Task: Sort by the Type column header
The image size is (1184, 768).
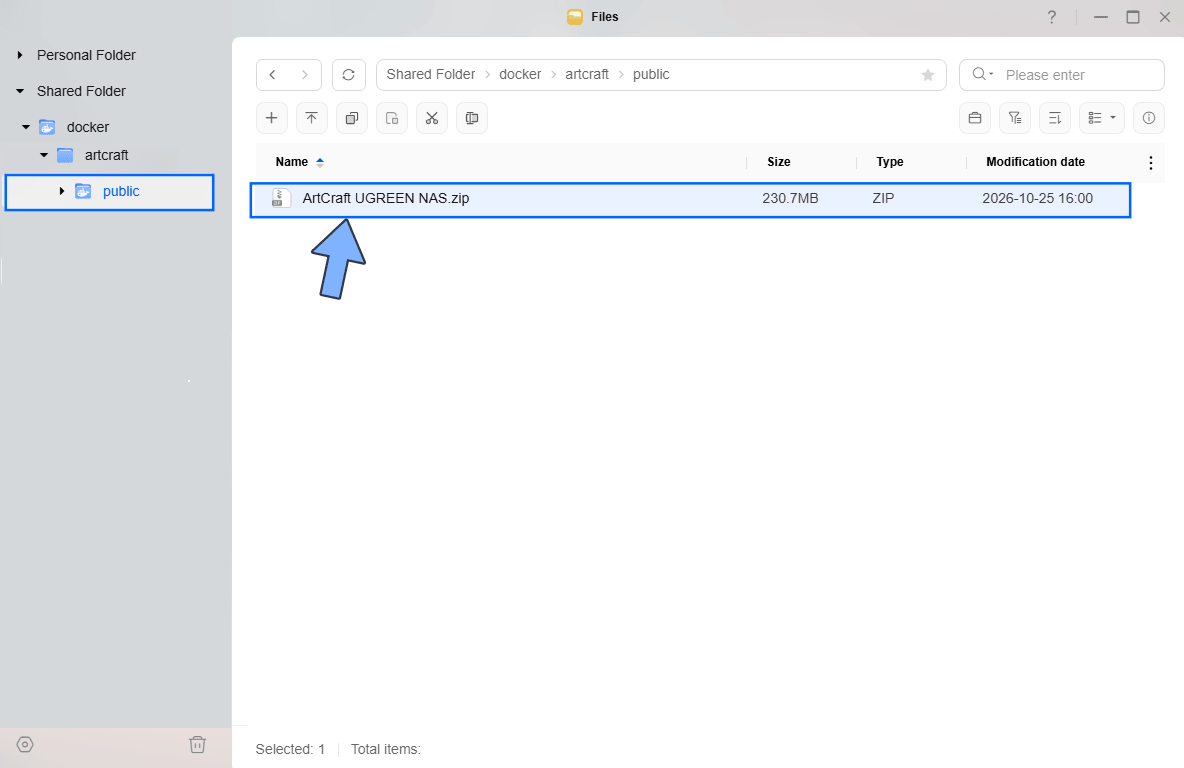Action: (x=890, y=162)
